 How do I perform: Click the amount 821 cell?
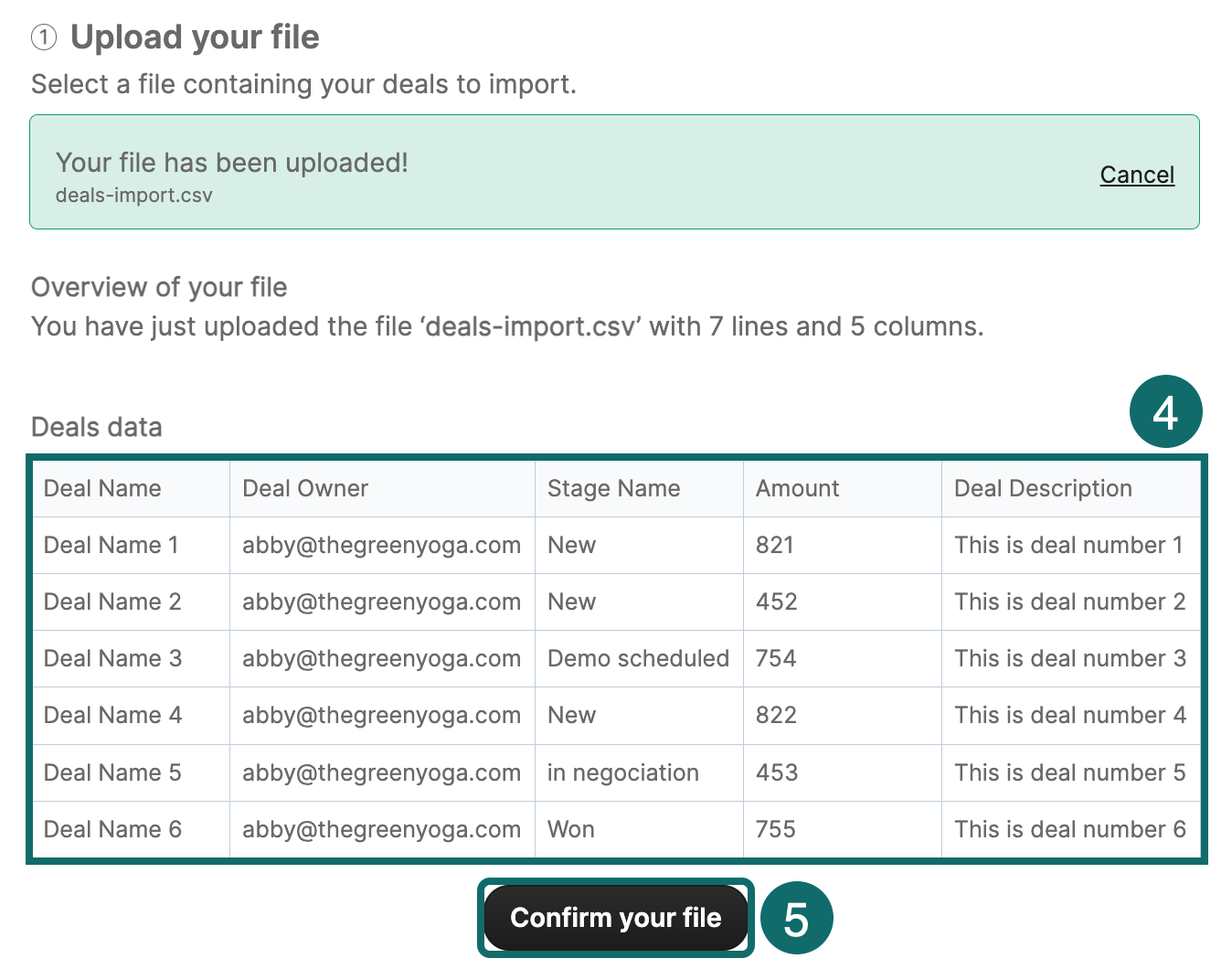pyautogui.click(x=774, y=545)
